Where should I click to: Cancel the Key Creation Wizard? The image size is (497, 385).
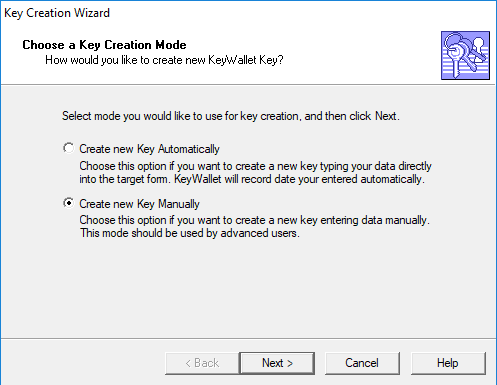point(362,363)
